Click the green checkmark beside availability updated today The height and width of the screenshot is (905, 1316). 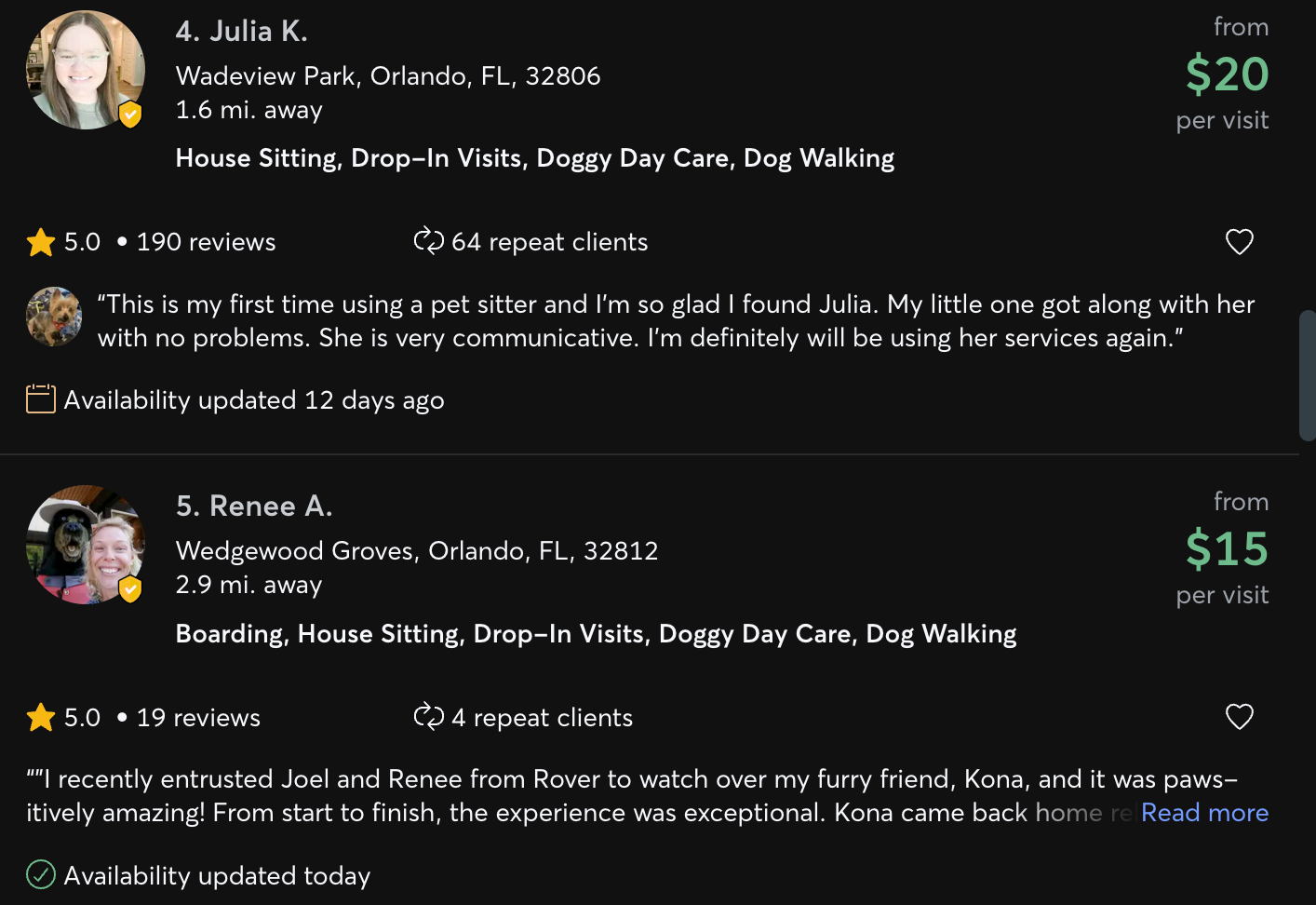40,875
